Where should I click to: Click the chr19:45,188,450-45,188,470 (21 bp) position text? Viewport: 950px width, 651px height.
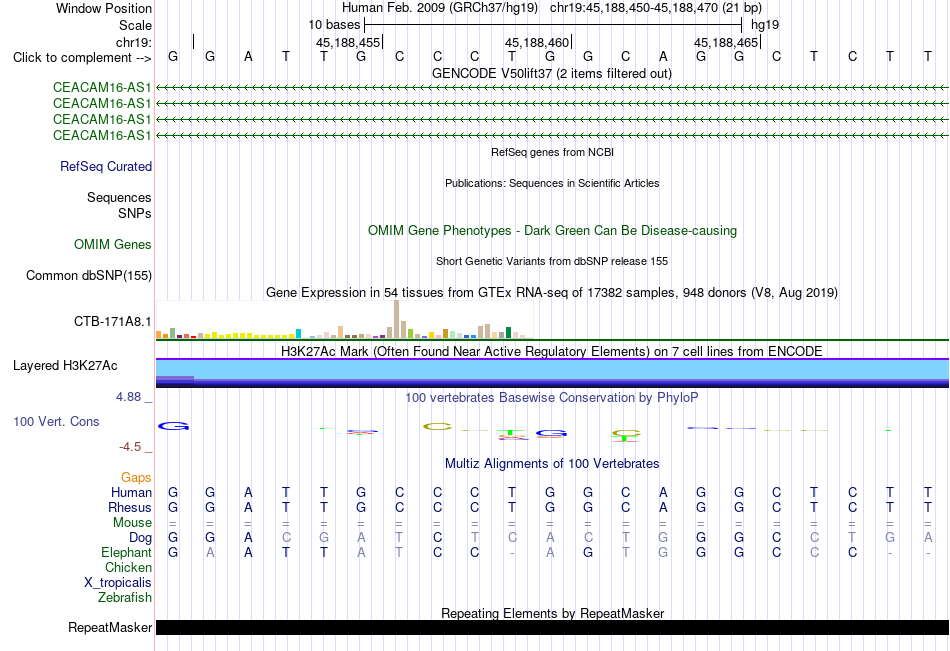point(656,8)
